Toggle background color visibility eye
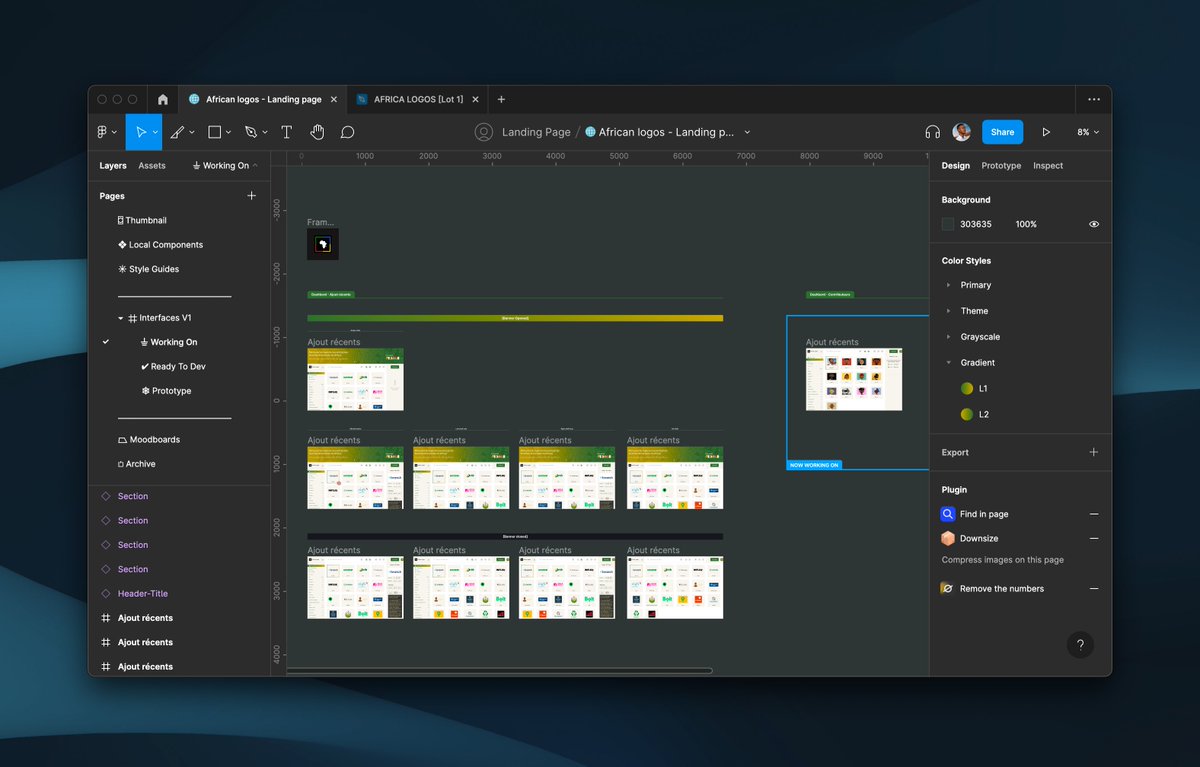 tap(1094, 224)
